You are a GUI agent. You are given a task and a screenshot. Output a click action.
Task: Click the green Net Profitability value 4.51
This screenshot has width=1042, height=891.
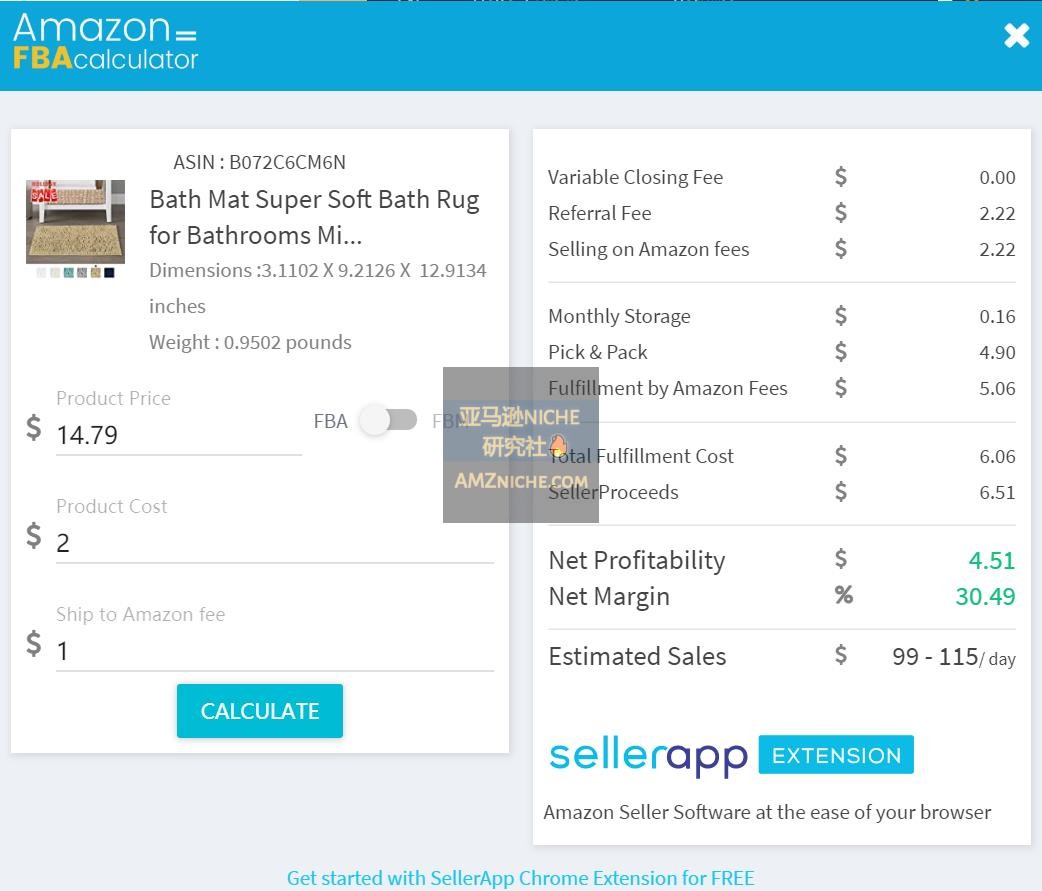(991, 561)
